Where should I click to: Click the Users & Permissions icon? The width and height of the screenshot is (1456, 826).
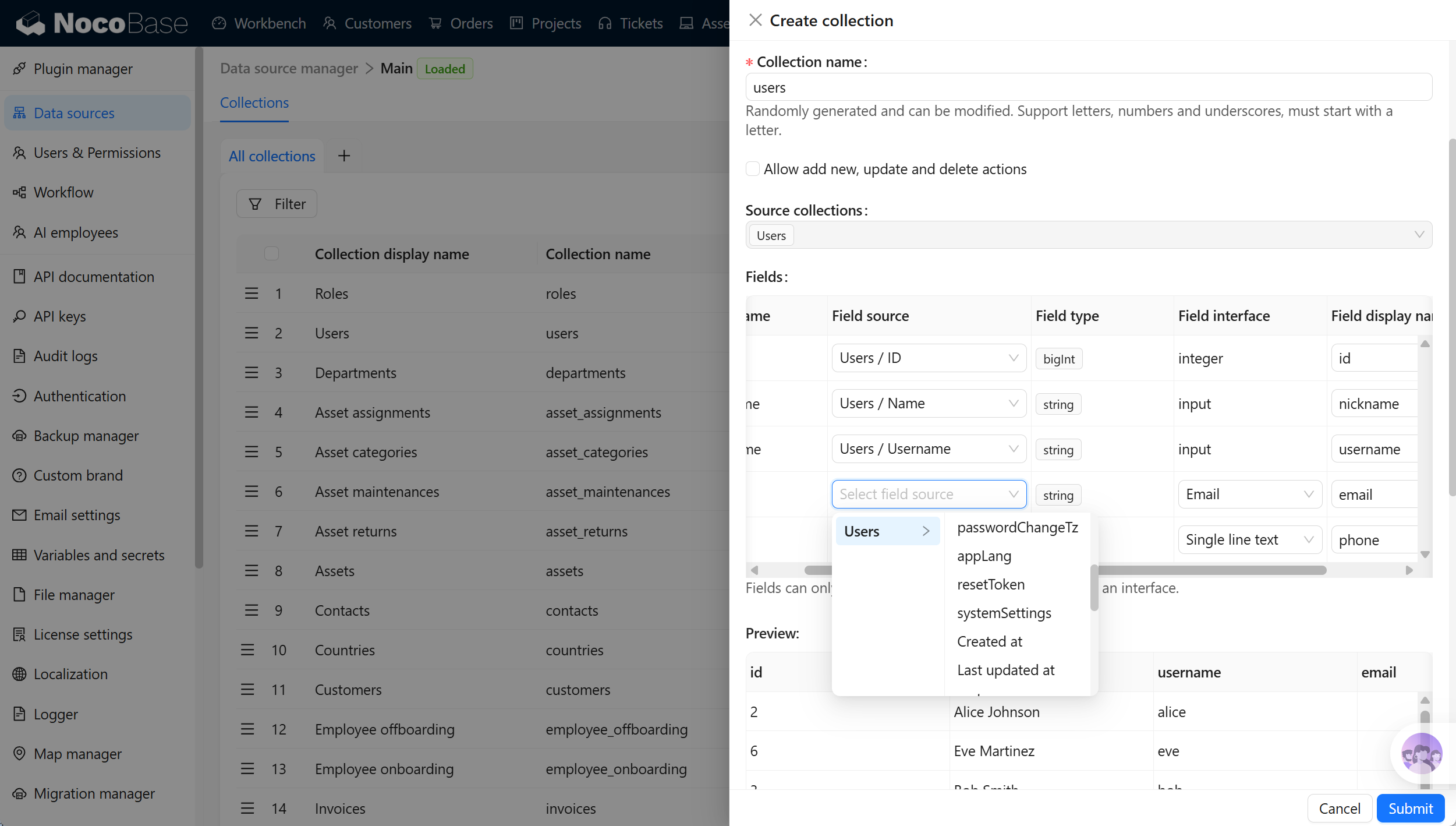19,153
